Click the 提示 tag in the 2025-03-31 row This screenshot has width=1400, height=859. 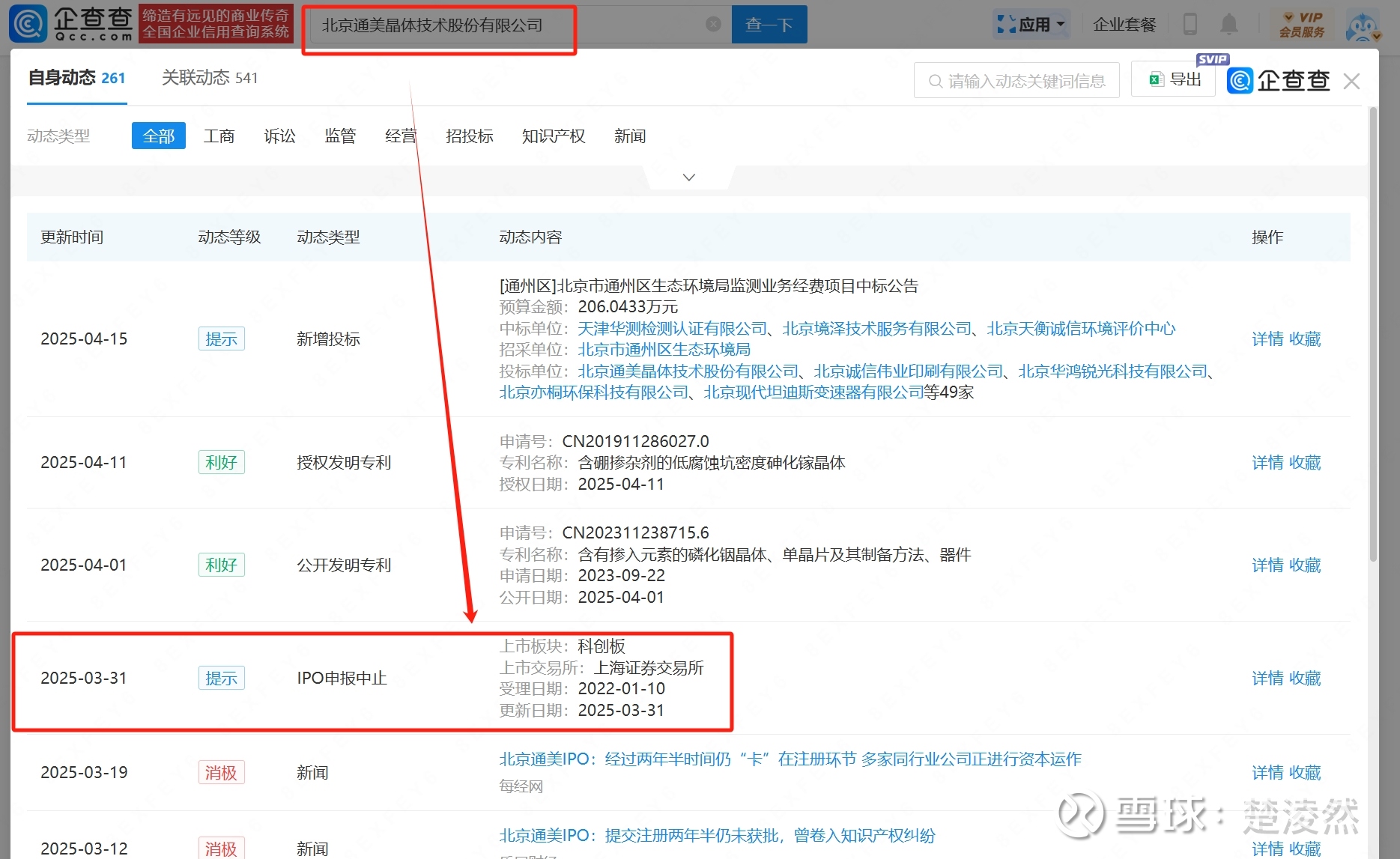tap(222, 679)
